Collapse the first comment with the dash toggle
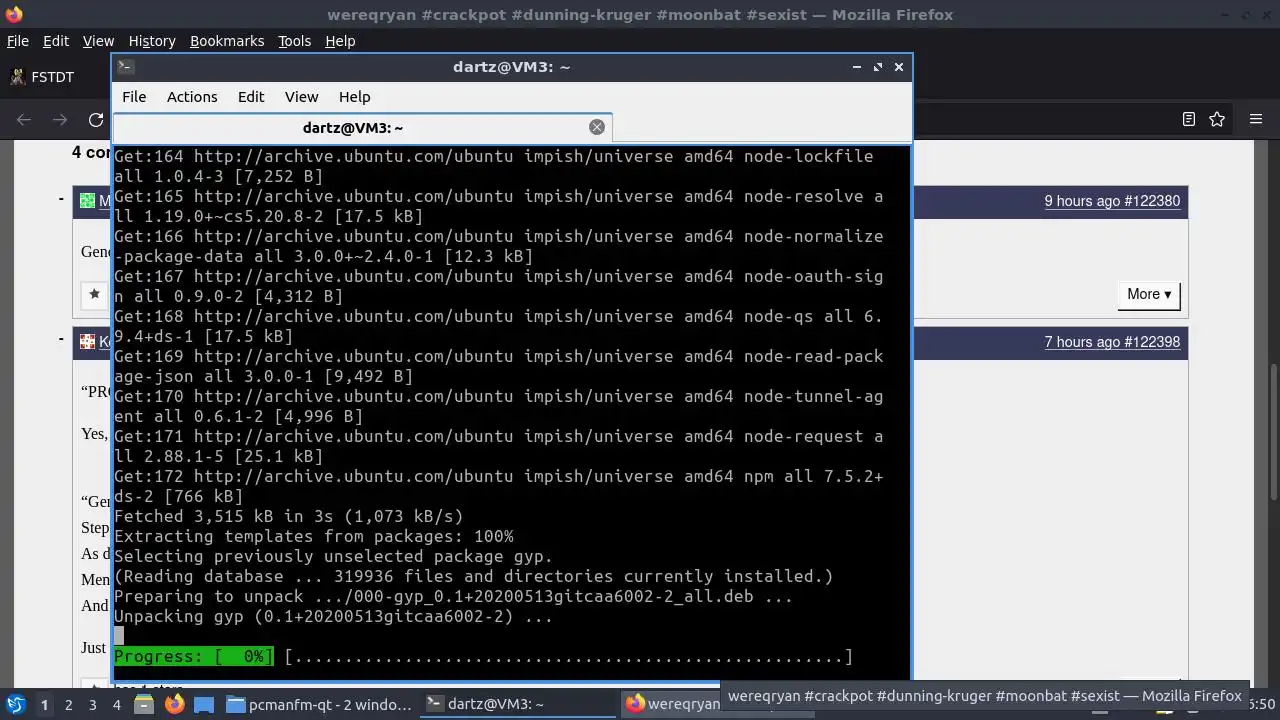This screenshot has width=1280, height=720. point(61,200)
